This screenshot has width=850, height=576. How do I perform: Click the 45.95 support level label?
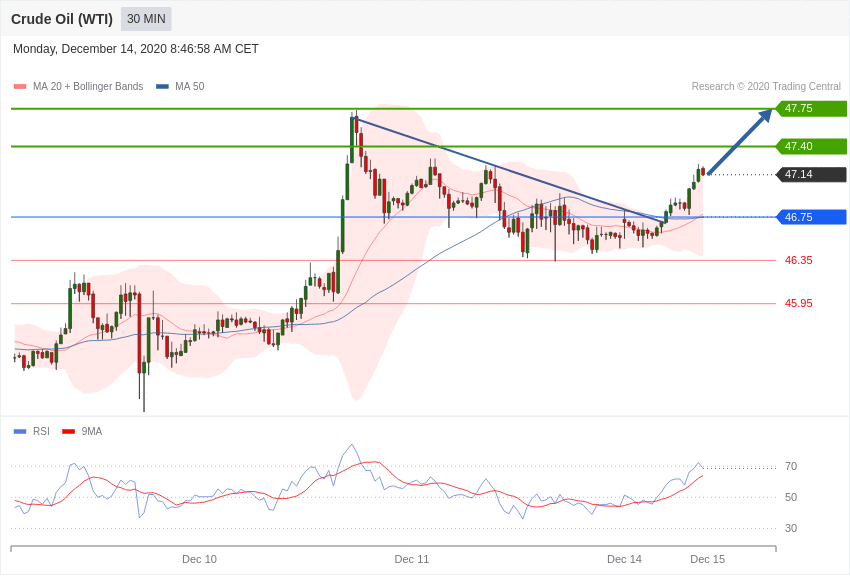click(x=799, y=303)
